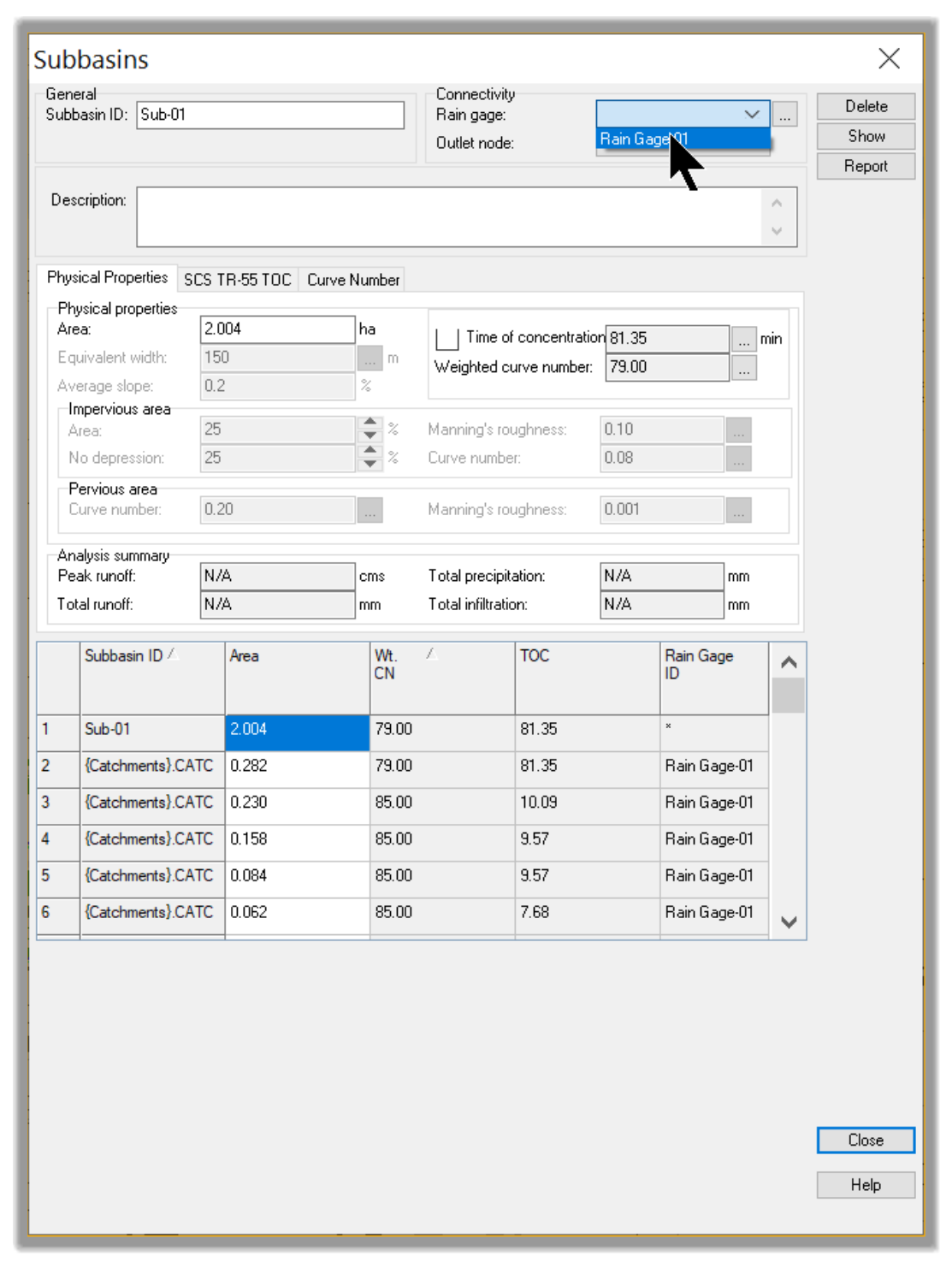Click Weighted curve number field showing 79.00
This screenshot has height=1268, width=952.
[x=667, y=368]
